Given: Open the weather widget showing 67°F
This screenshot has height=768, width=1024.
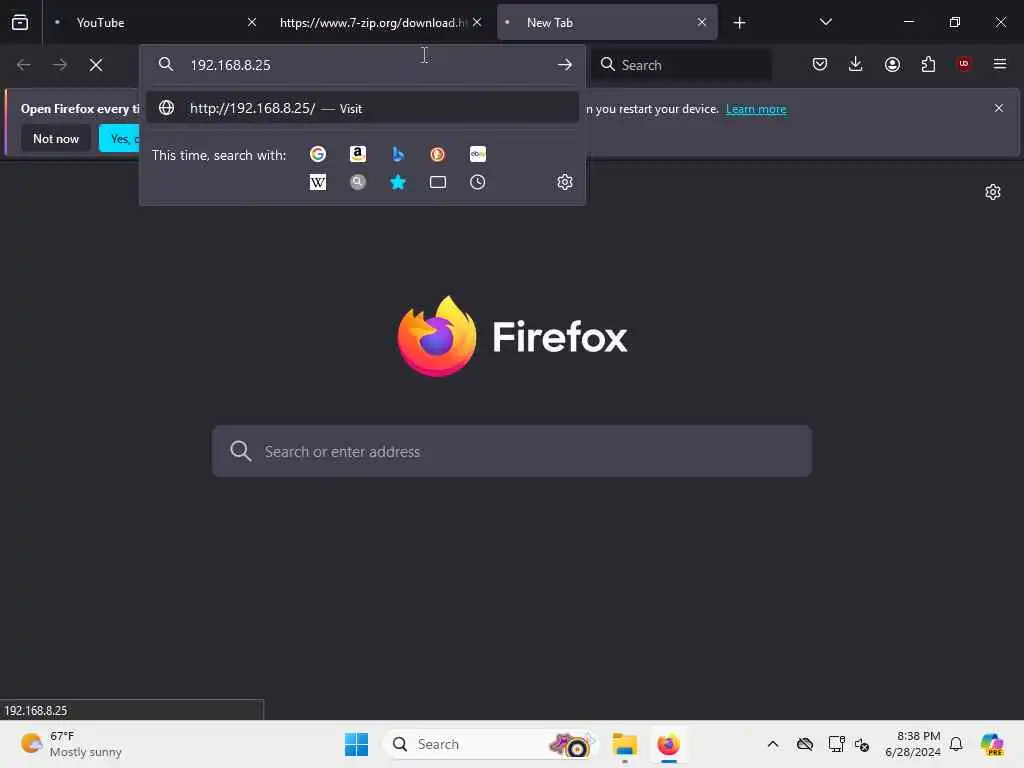Looking at the screenshot, I should point(72,744).
